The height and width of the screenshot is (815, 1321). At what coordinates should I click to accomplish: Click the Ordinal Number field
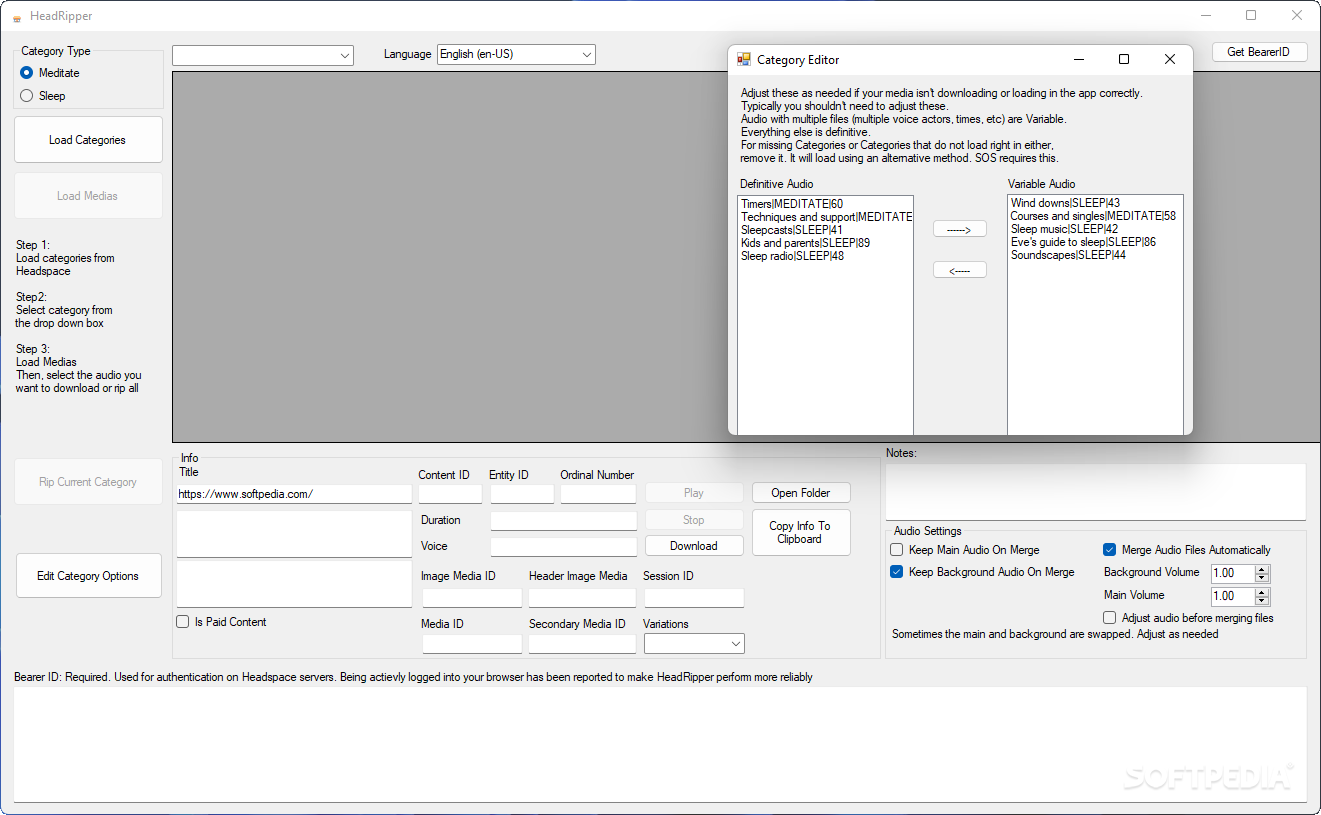[598, 494]
